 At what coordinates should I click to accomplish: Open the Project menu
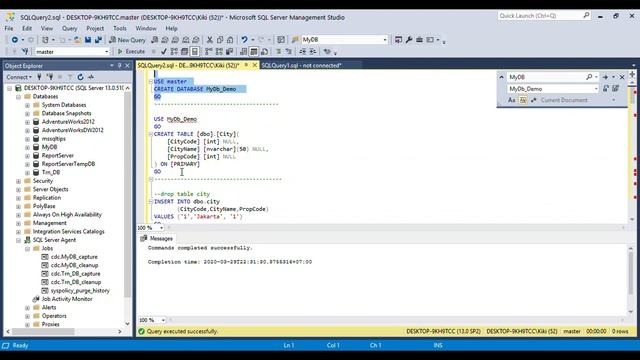pyautogui.click(x=95, y=28)
